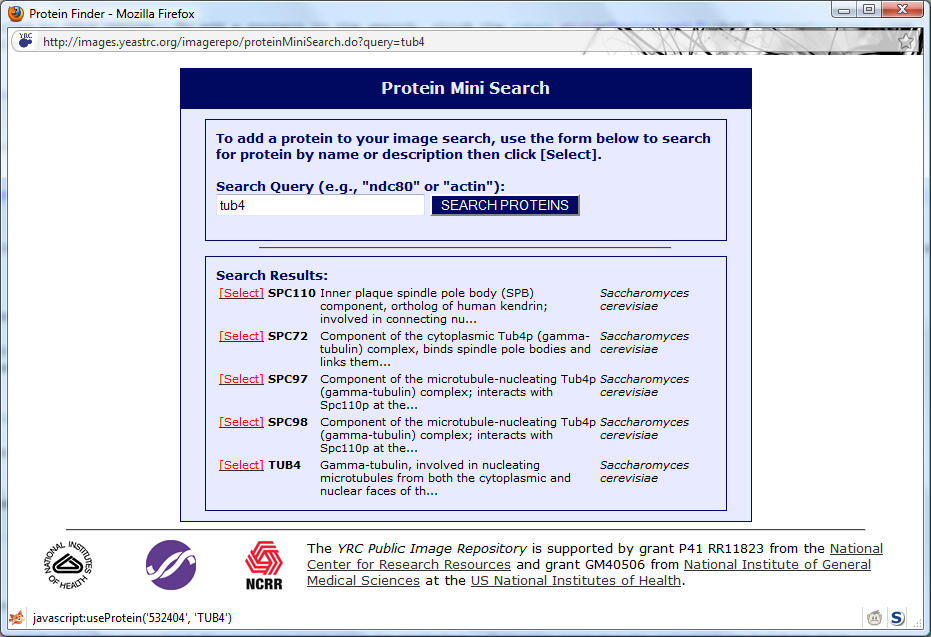The image size is (931, 637).
Task: Click the YRC site icon beside URL
Action: [x=25, y=41]
